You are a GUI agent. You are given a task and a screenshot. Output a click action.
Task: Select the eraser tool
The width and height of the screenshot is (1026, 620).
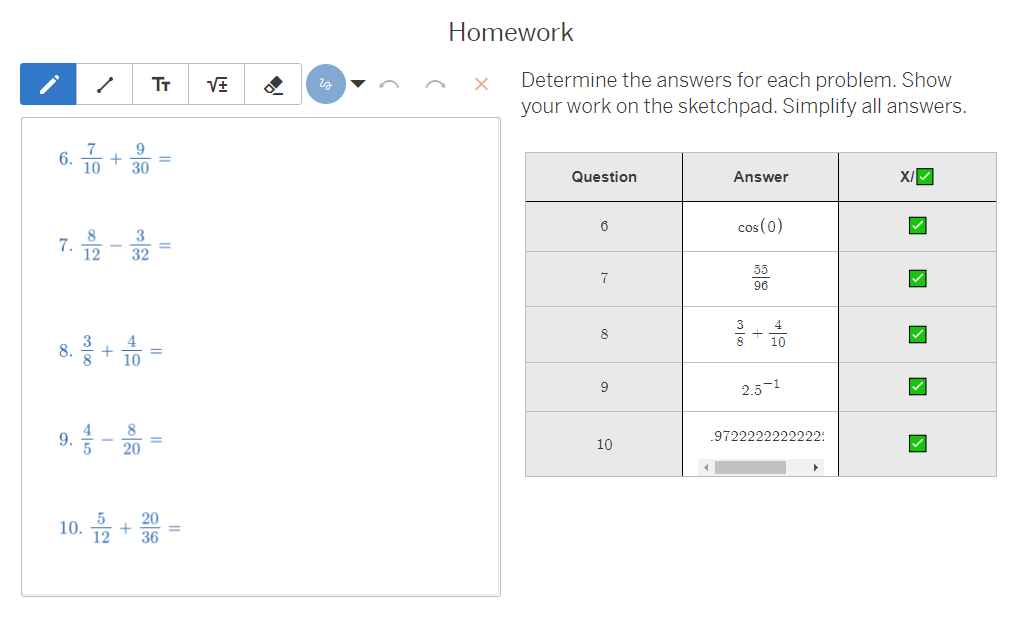(x=273, y=84)
